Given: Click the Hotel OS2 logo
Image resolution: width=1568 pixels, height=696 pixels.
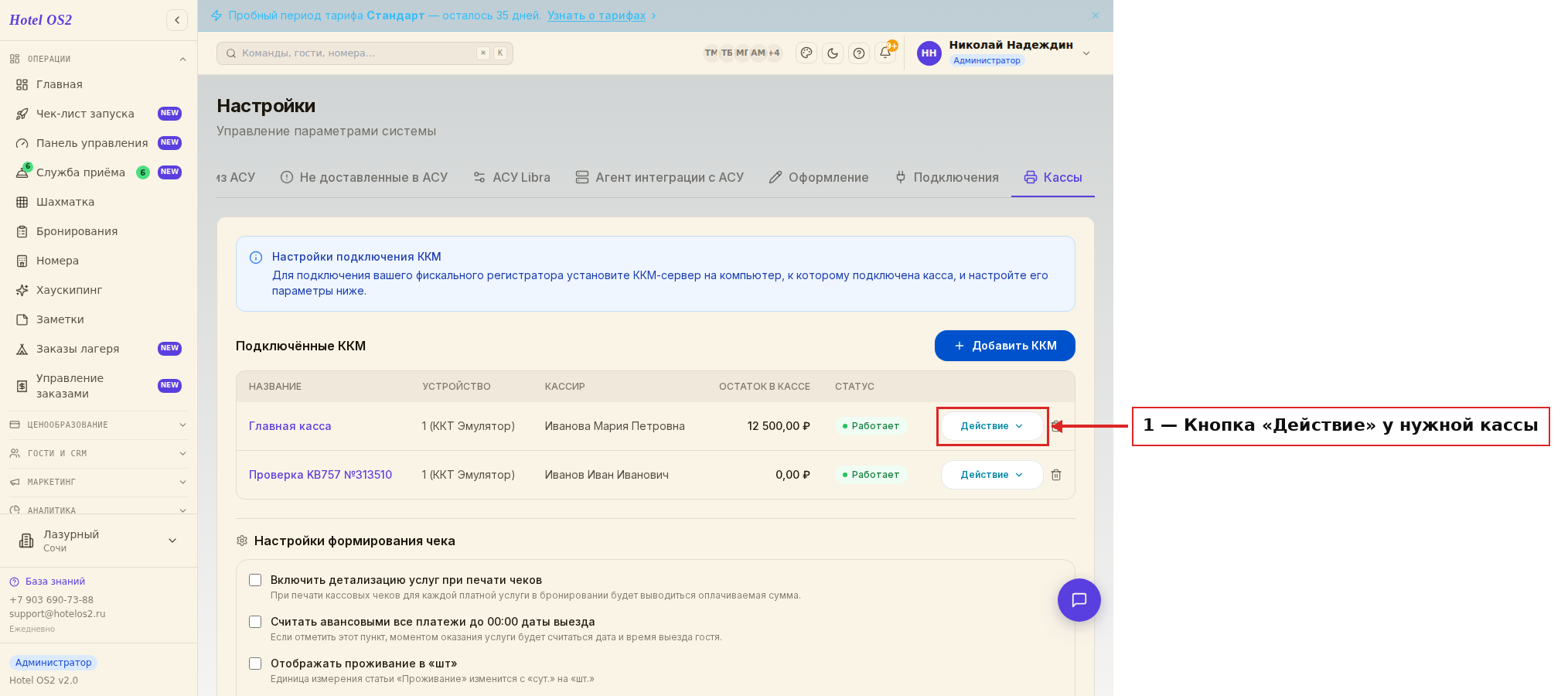Looking at the screenshot, I should pos(41,20).
